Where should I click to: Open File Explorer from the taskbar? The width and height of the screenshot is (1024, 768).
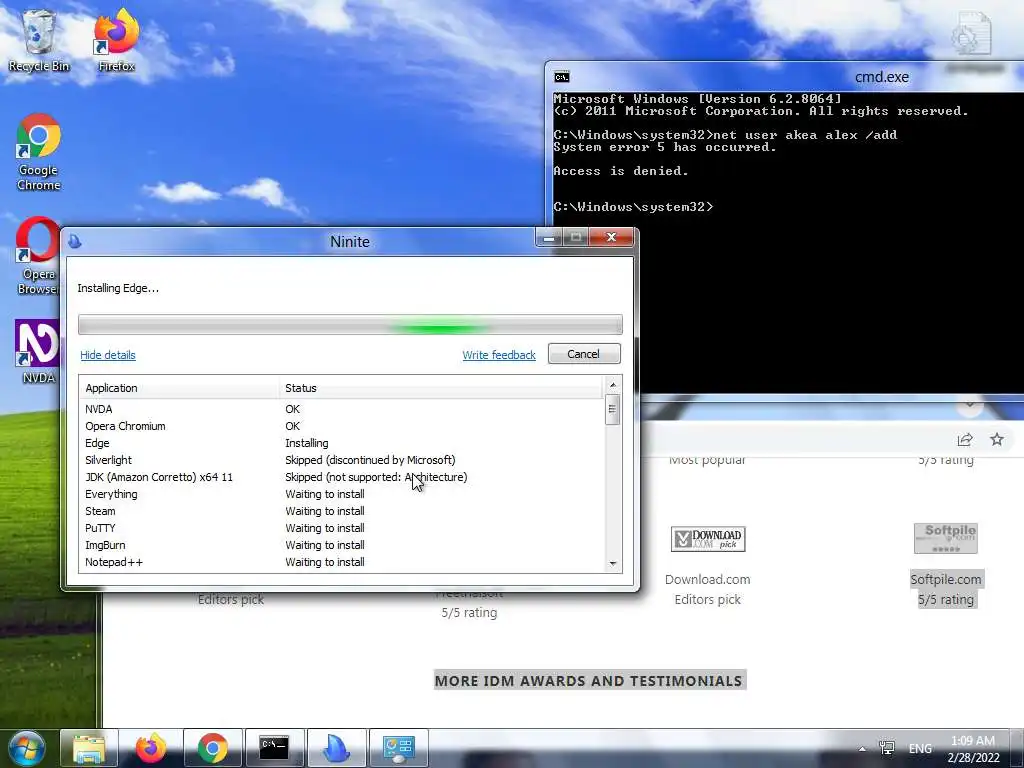pyautogui.click(x=89, y=748)
